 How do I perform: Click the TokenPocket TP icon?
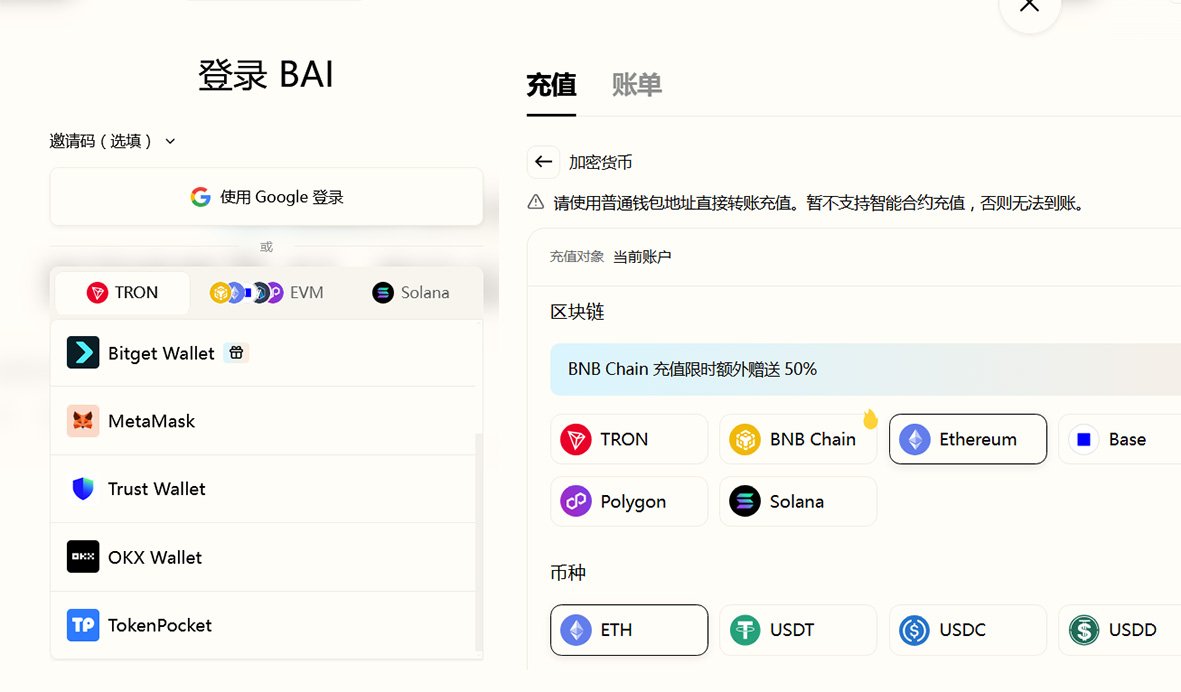tap(83, 625)
